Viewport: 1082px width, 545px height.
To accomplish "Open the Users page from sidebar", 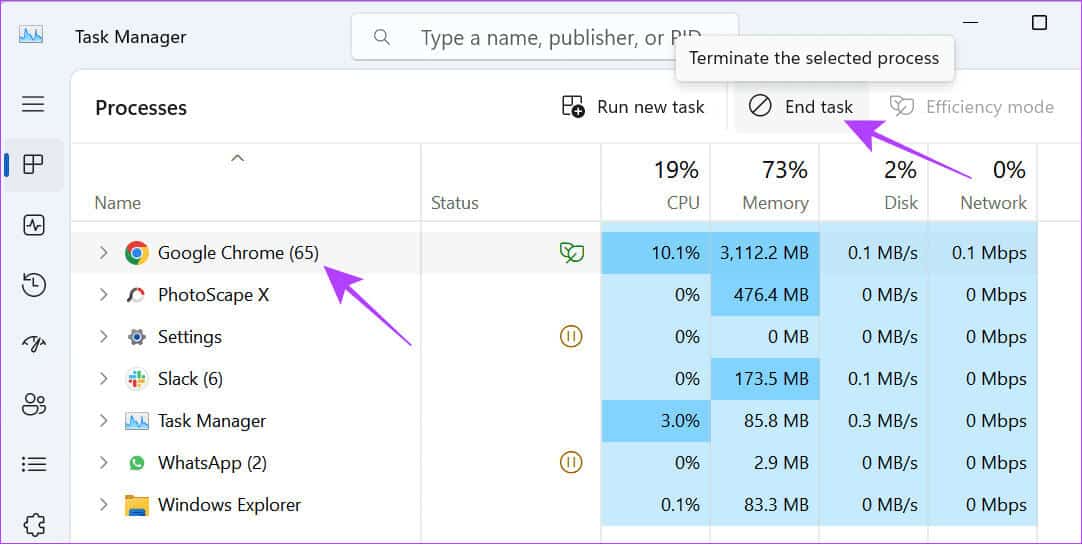I will 33,404.
